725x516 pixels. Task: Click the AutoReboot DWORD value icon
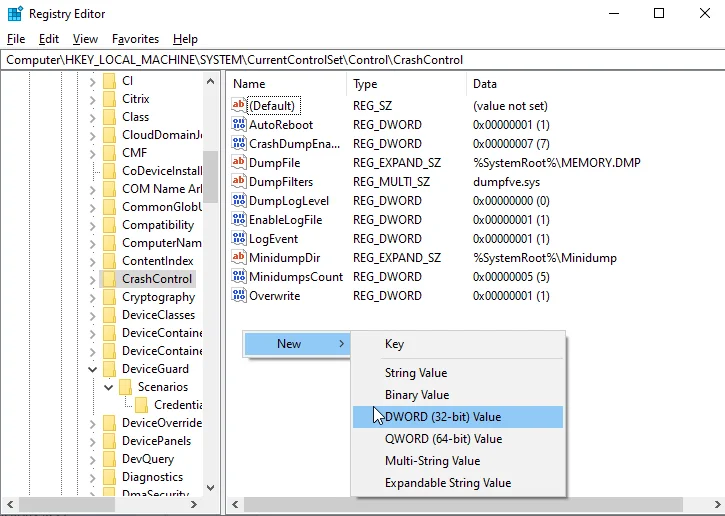point(239,124)
